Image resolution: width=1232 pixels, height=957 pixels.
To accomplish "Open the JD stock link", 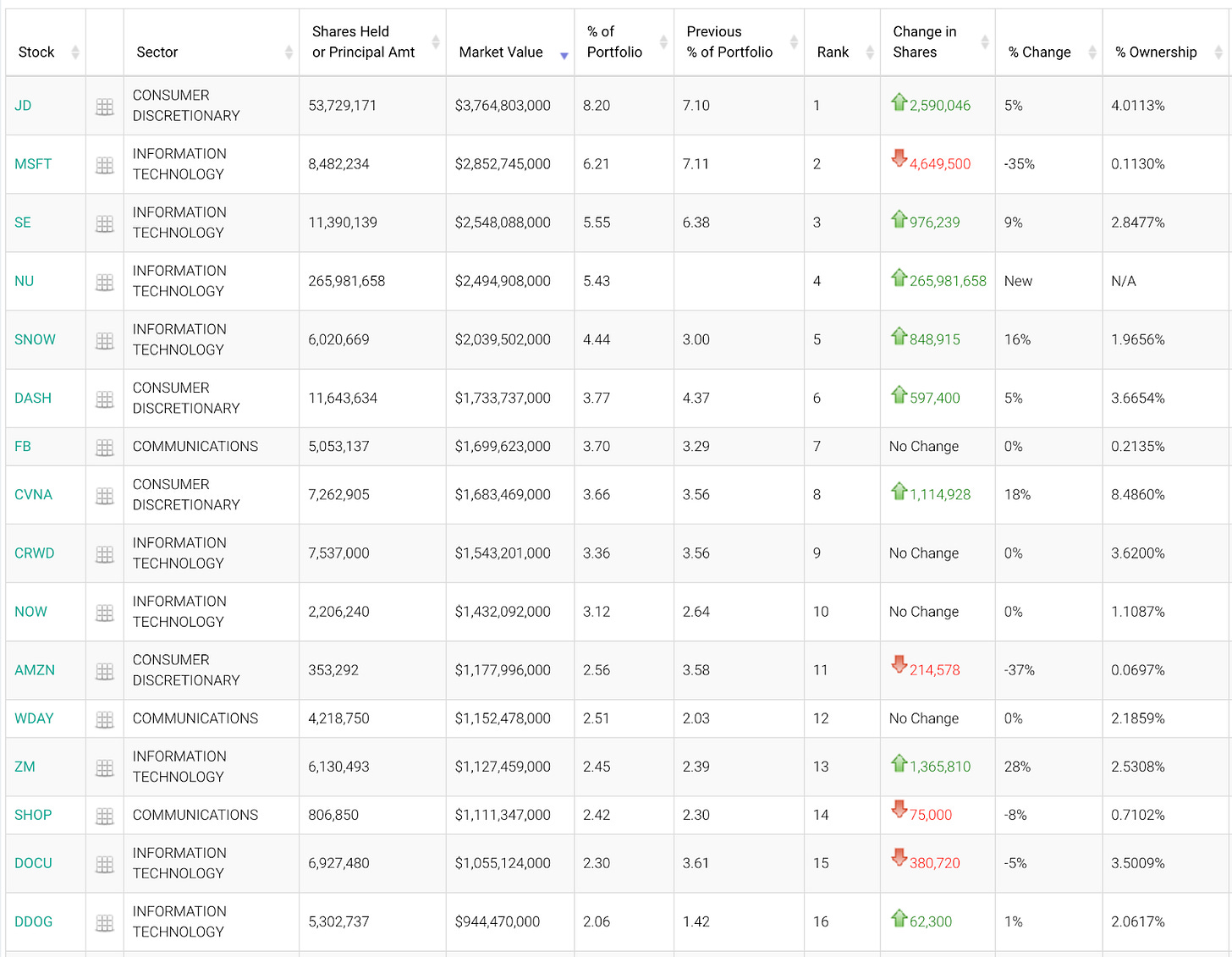I will (x=23, y=106).
